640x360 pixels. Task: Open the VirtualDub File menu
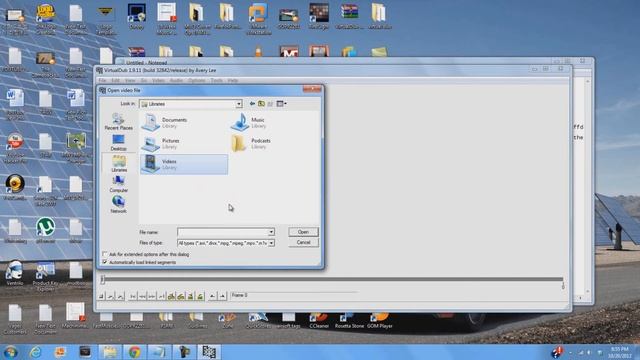tap(102, 80)
